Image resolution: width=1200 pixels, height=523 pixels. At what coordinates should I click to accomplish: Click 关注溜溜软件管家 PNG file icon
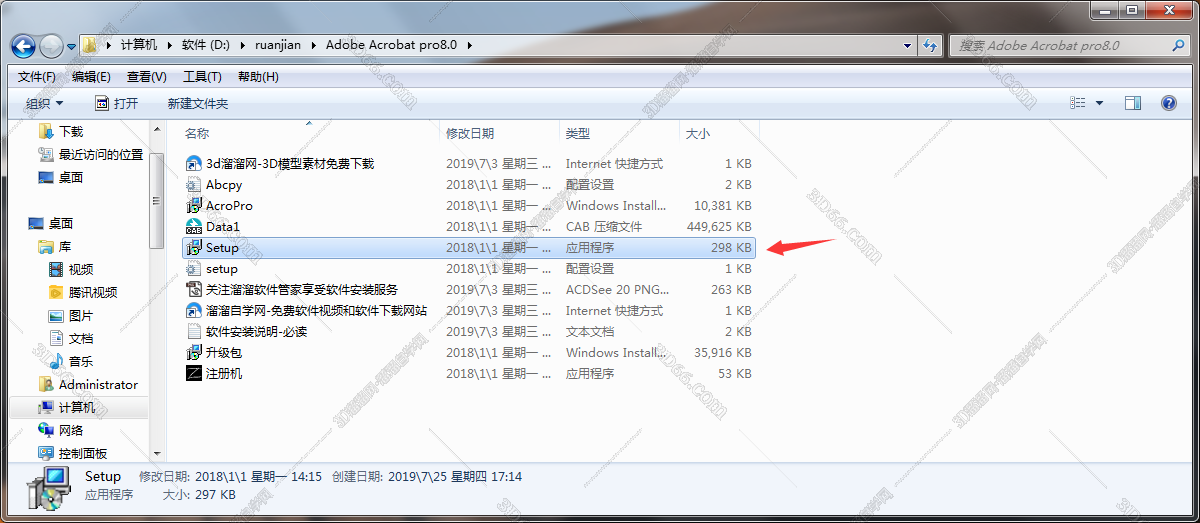194,289
